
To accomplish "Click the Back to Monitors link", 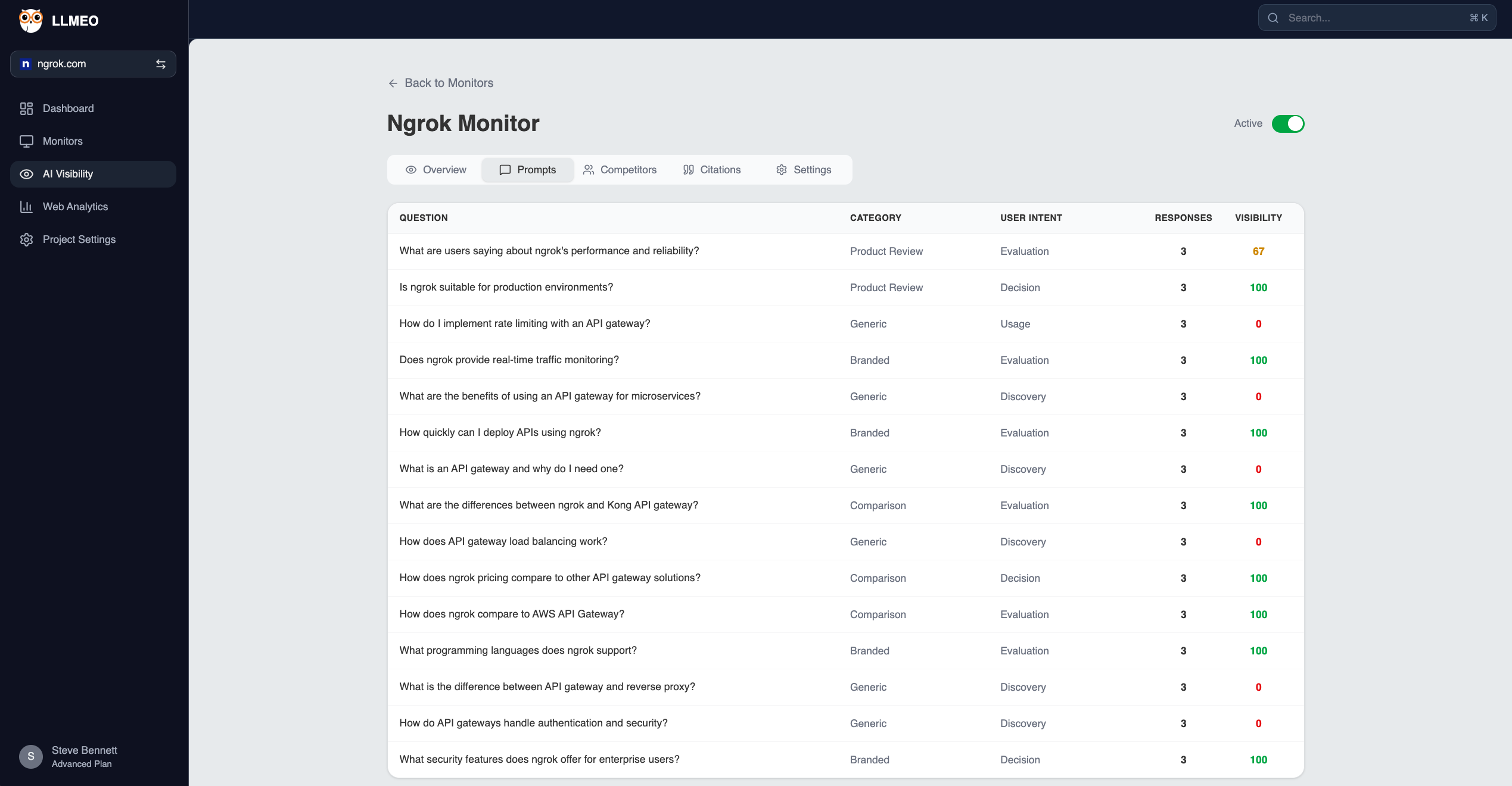I will click(440, 83).
